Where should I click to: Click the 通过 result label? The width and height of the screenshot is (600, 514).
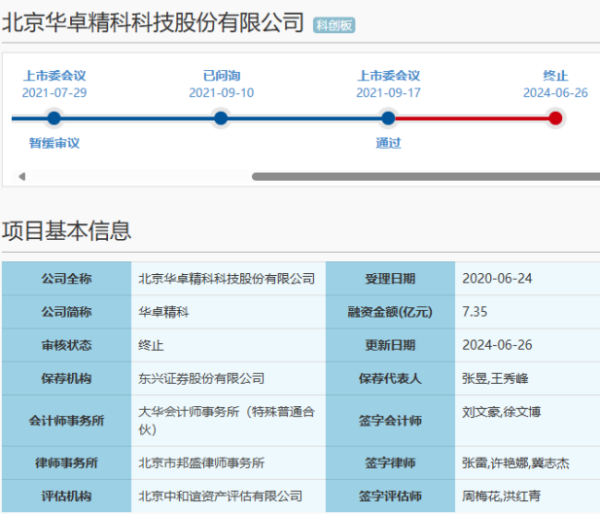[x=388, y=143]
